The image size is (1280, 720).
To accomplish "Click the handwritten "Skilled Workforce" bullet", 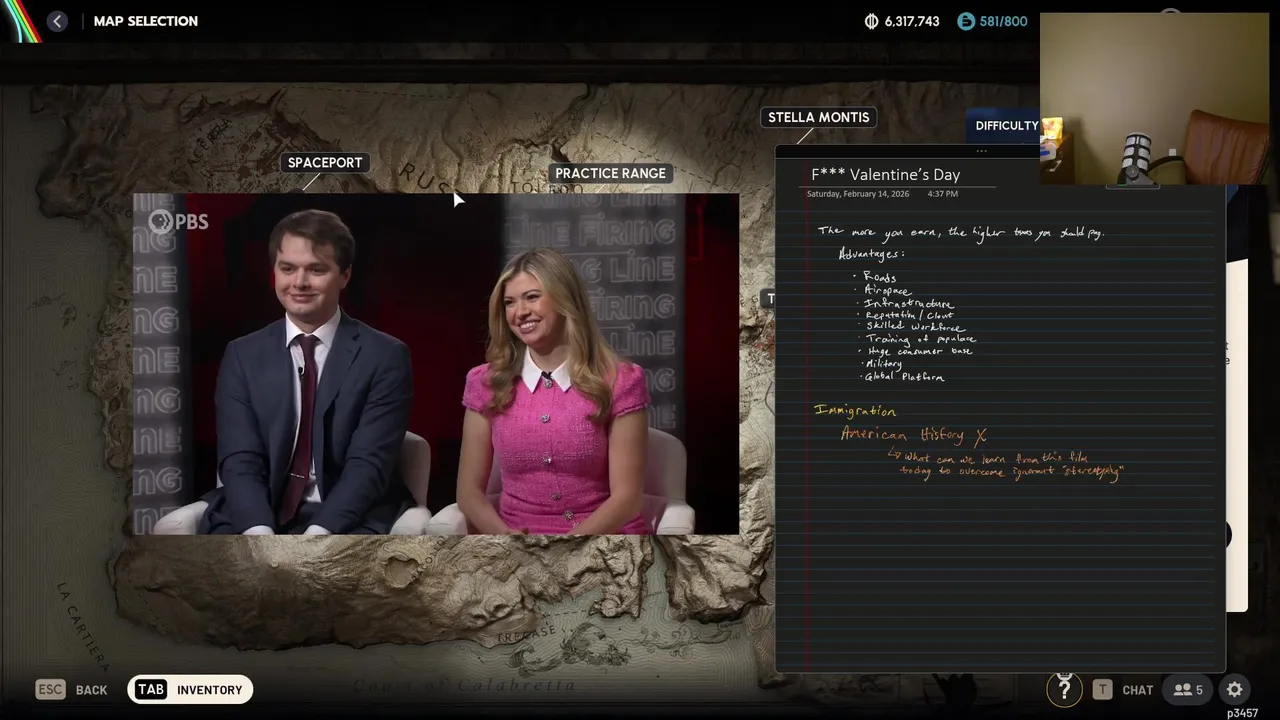I will coord(914,327).
